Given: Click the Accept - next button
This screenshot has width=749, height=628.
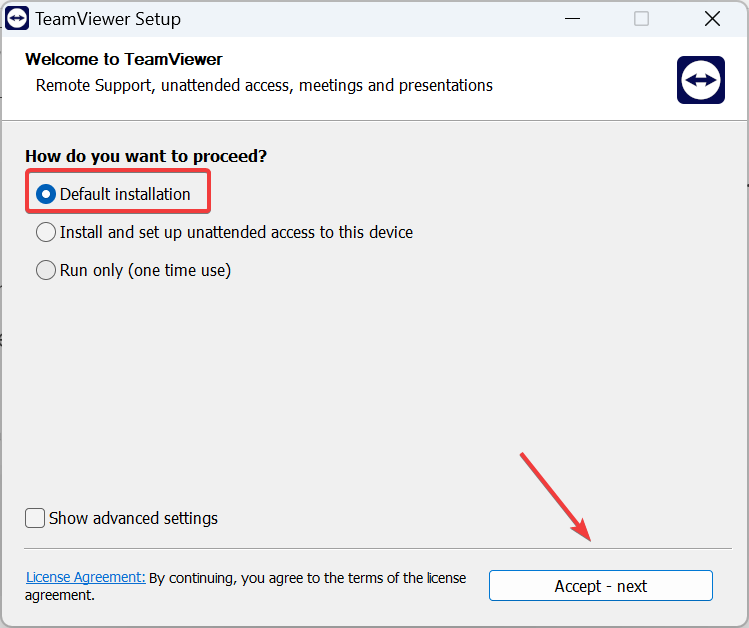Looking at the screenshot, I should point(600,585).
